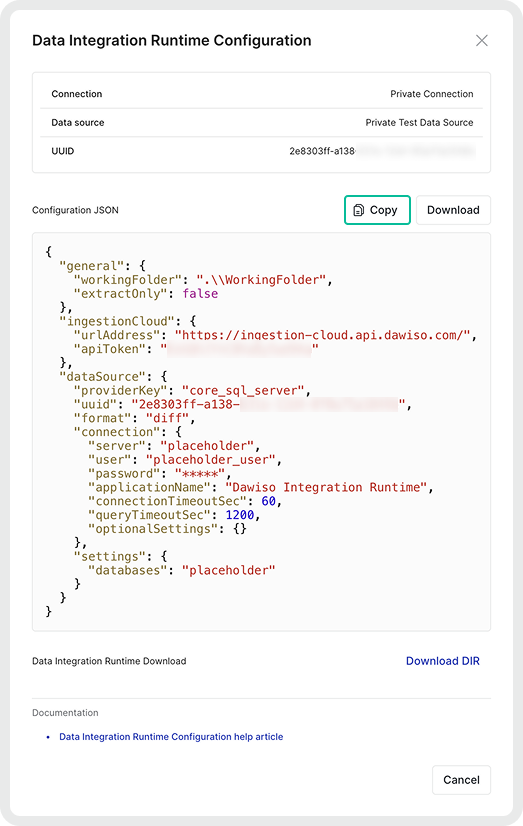The image size is (523, 826).
Task: Click the ingestion-cloud urlAddress string
Action: click(x=322, y=335)
